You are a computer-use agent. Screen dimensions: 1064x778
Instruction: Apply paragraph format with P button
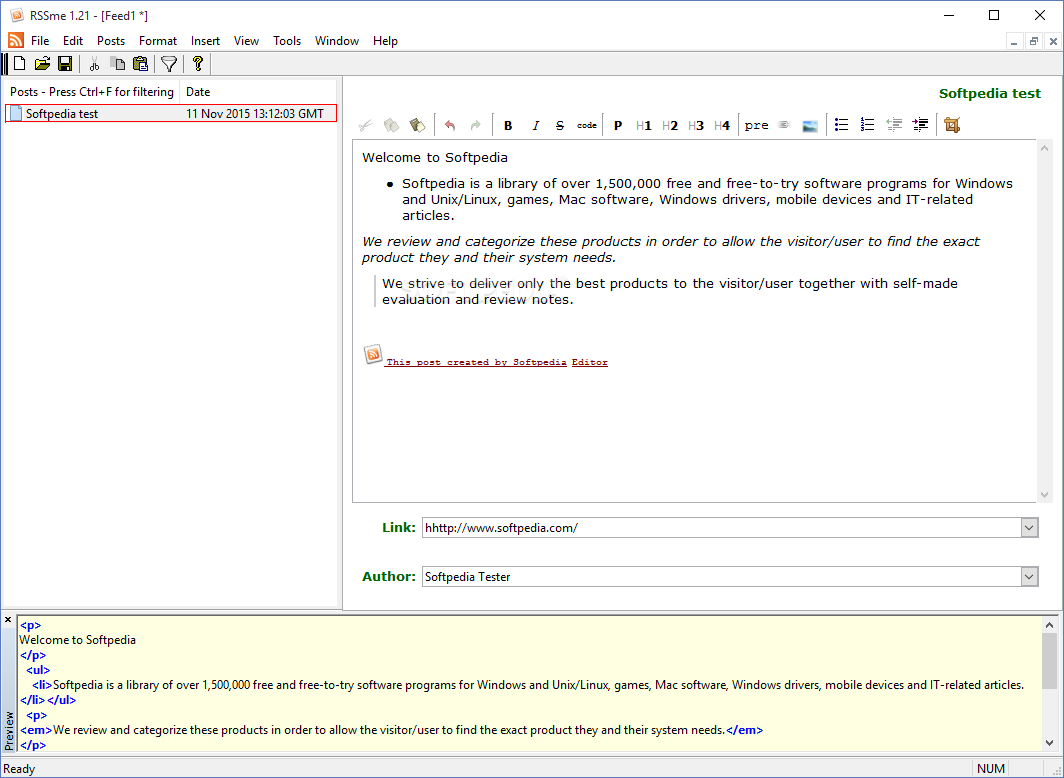[x=618, y=125]
